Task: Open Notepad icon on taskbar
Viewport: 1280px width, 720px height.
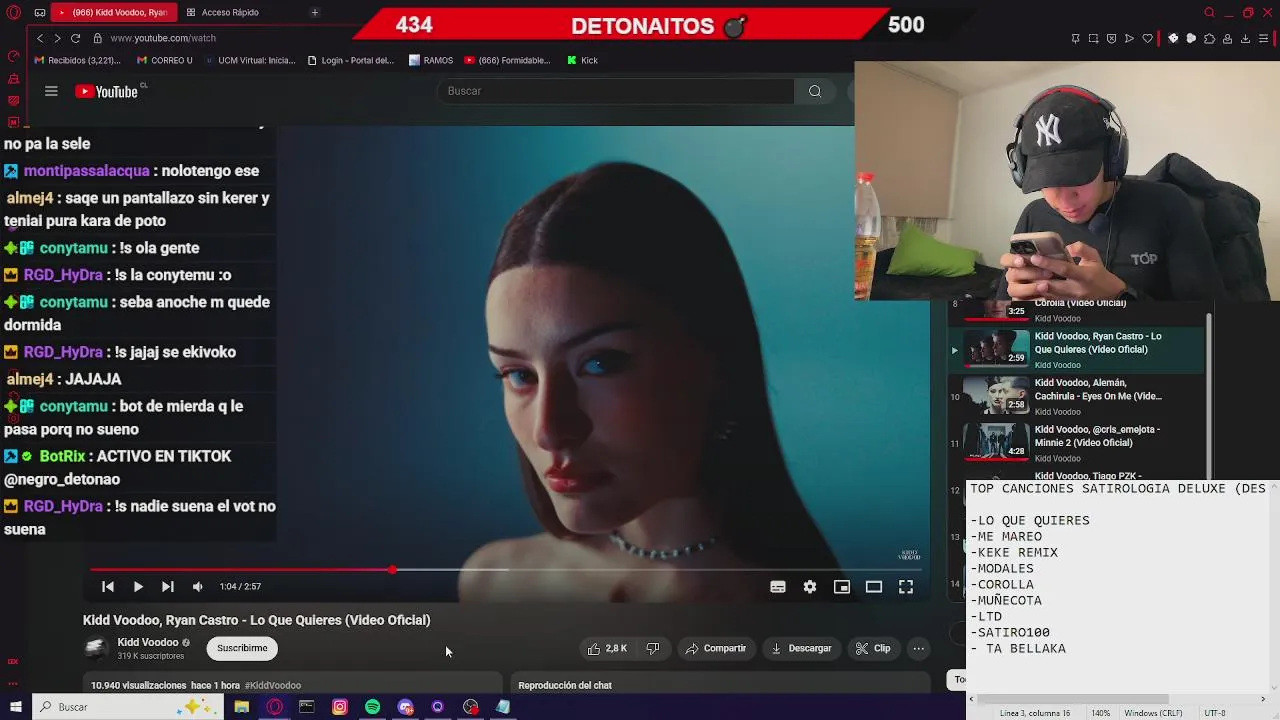Action: [503, 707]
